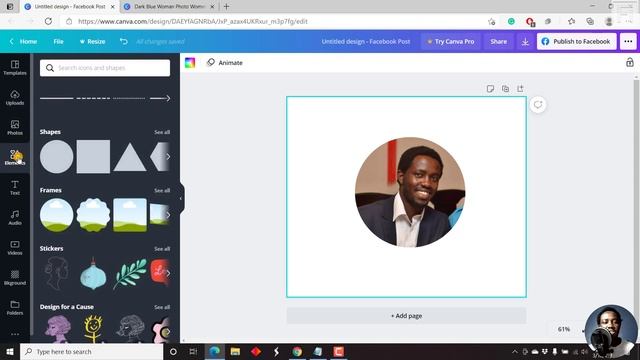
Task: Click the Windows Start button
Action: pos(9,351)
